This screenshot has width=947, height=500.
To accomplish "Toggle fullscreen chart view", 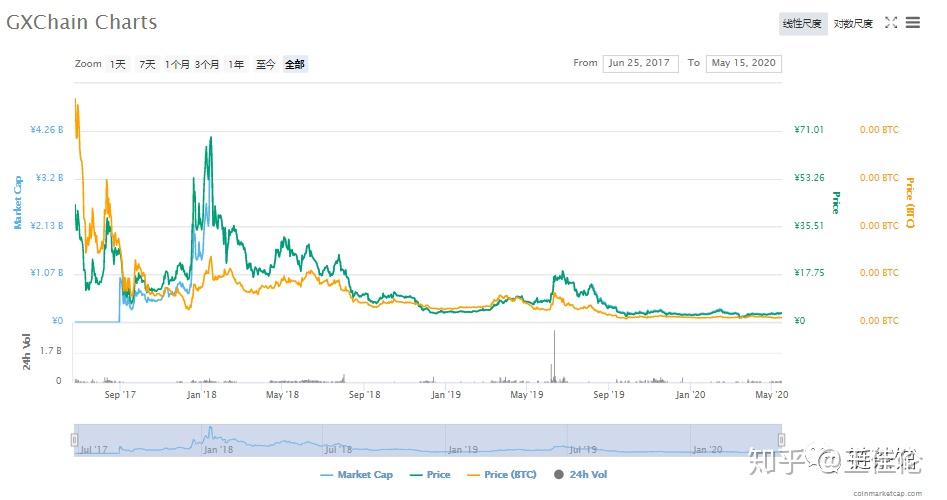I will tap(891, 23).
